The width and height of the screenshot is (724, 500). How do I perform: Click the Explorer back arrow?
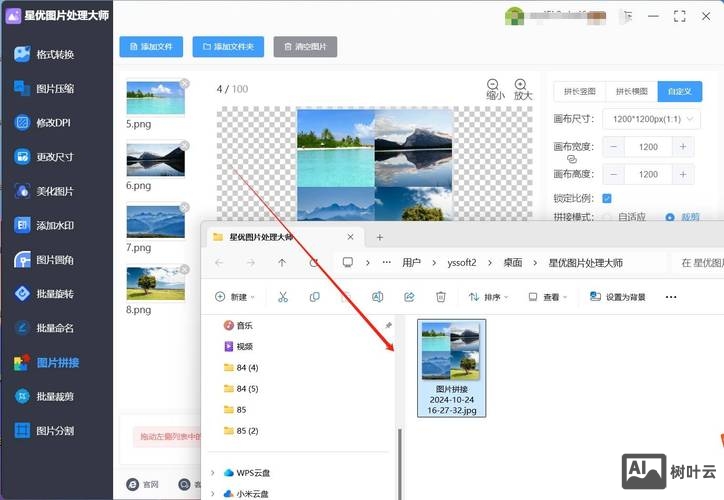(219, 263)
